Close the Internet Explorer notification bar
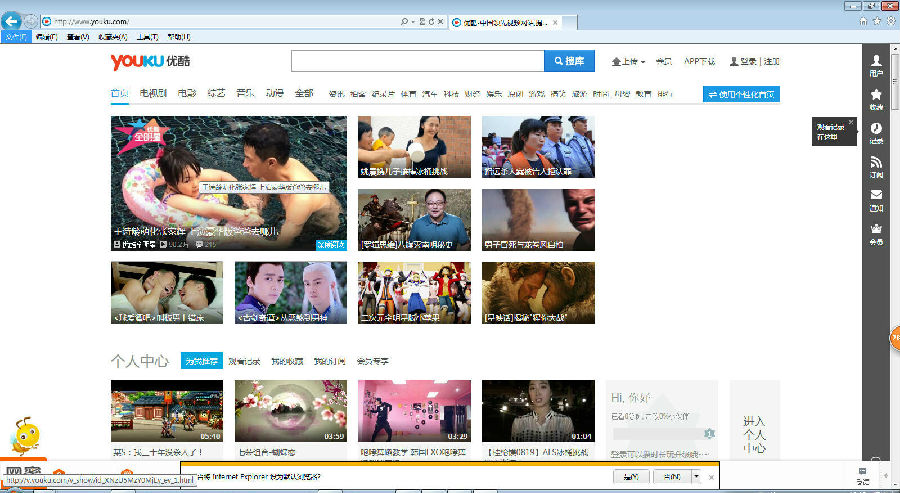This screenshot has height=493, width=900. pyautogui.click(x=710, y=477)
